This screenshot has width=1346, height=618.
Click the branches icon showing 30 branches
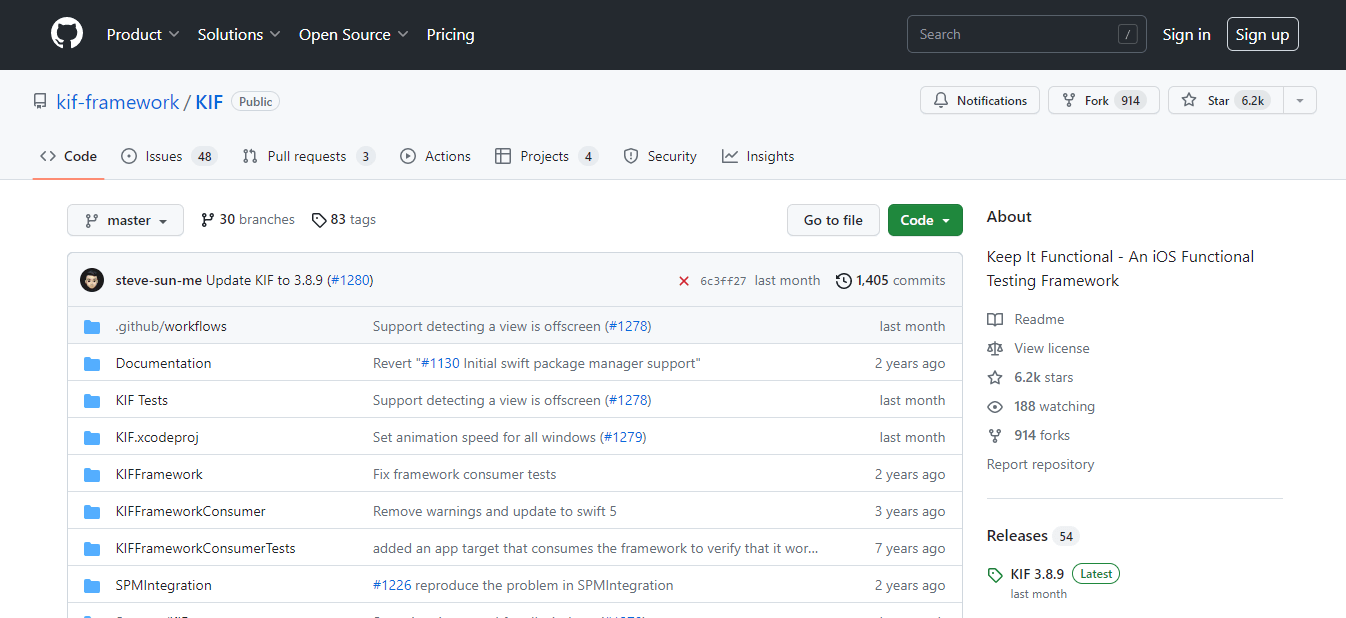(208, 220)
